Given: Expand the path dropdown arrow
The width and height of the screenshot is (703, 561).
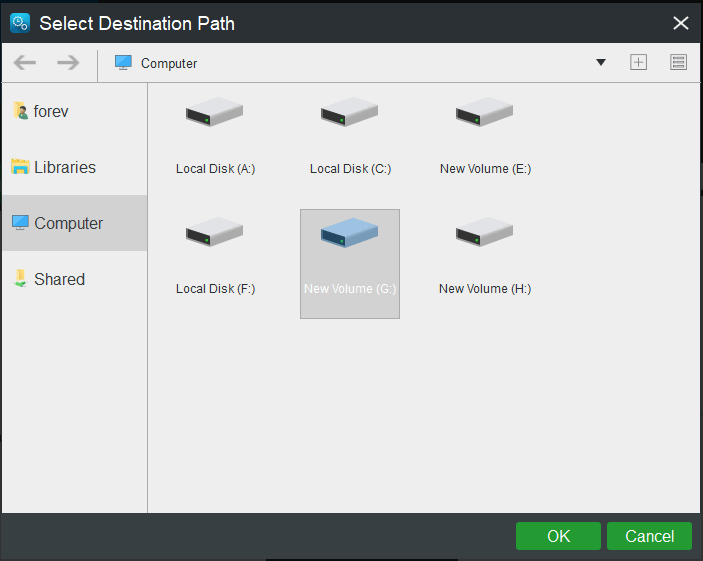Looking at the screenshot, I should click(x=601, y=63).
